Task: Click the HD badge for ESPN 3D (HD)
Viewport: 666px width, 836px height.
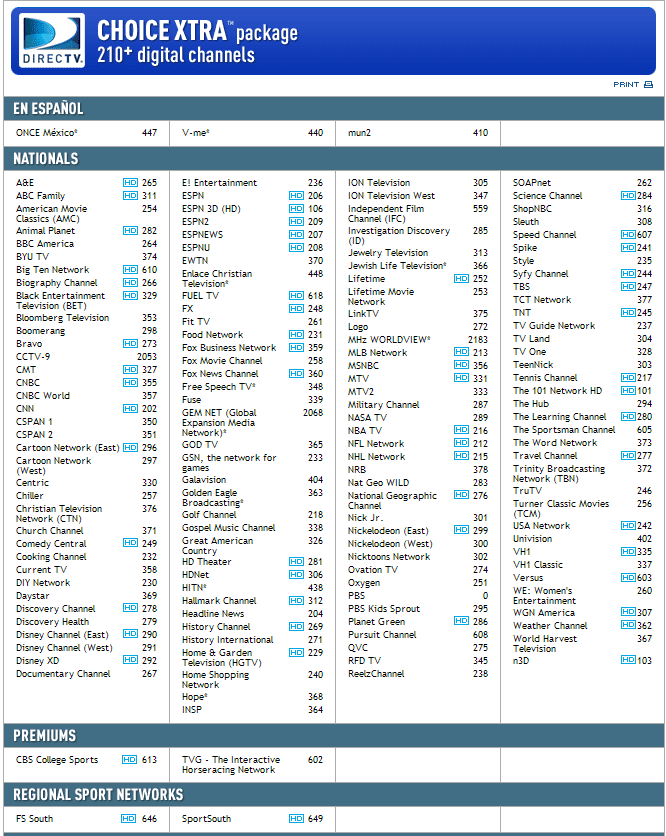Action: click(x=296, y=209)
